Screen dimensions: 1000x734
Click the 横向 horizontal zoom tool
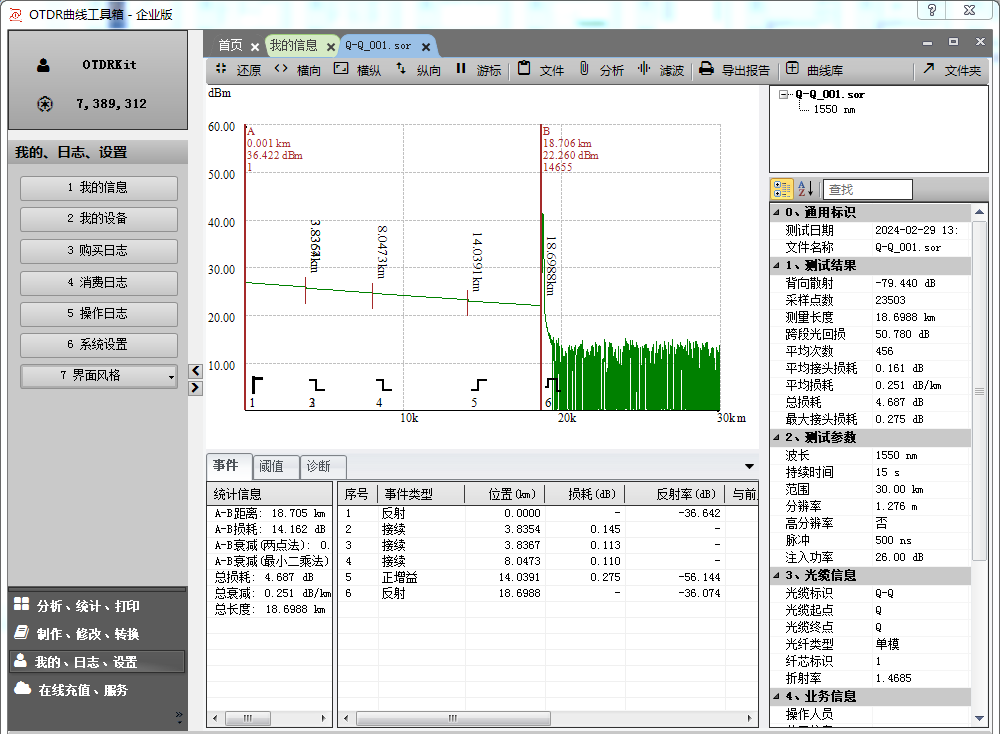pos(296,70)
